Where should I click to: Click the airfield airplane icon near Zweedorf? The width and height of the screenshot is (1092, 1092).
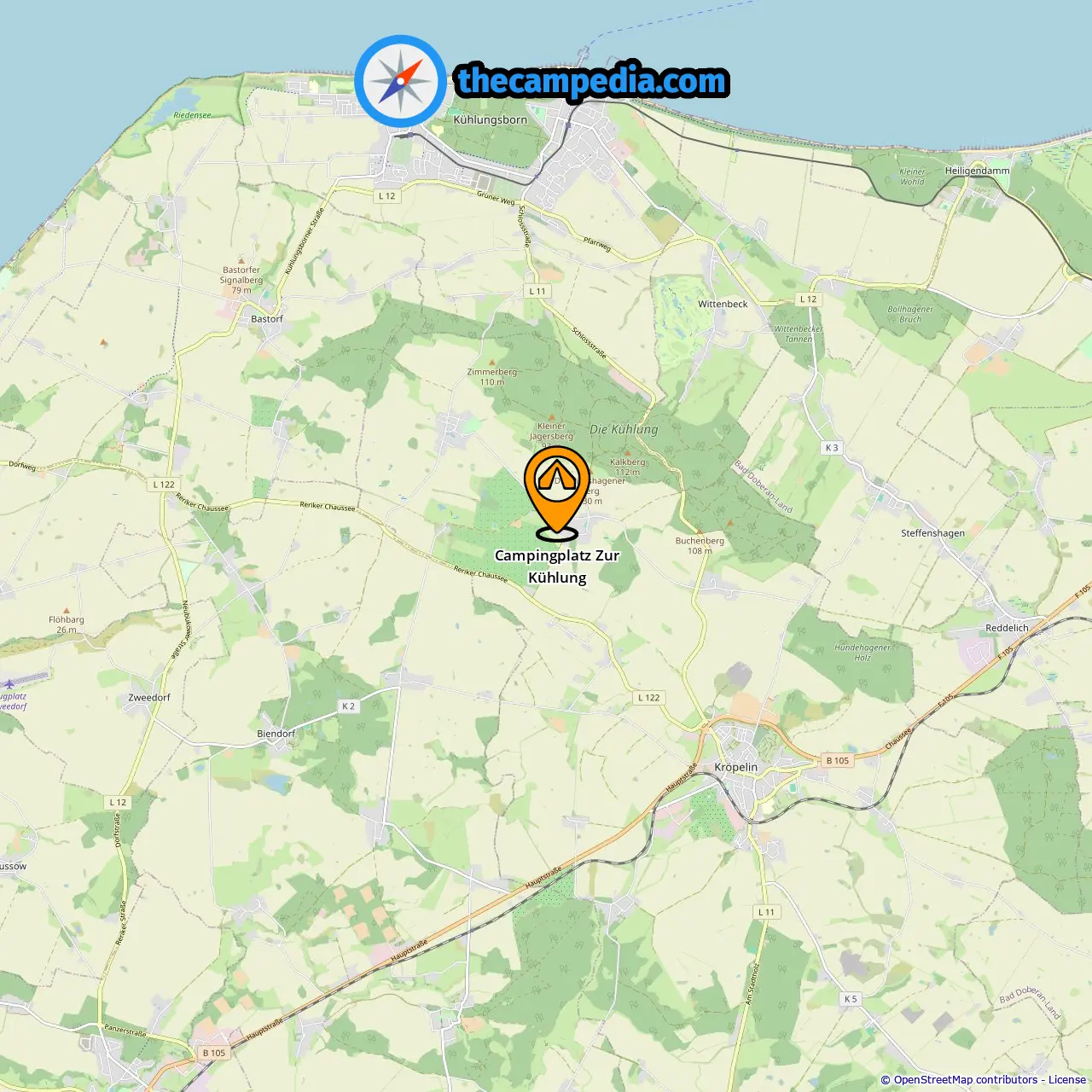(x=9, y=683)
